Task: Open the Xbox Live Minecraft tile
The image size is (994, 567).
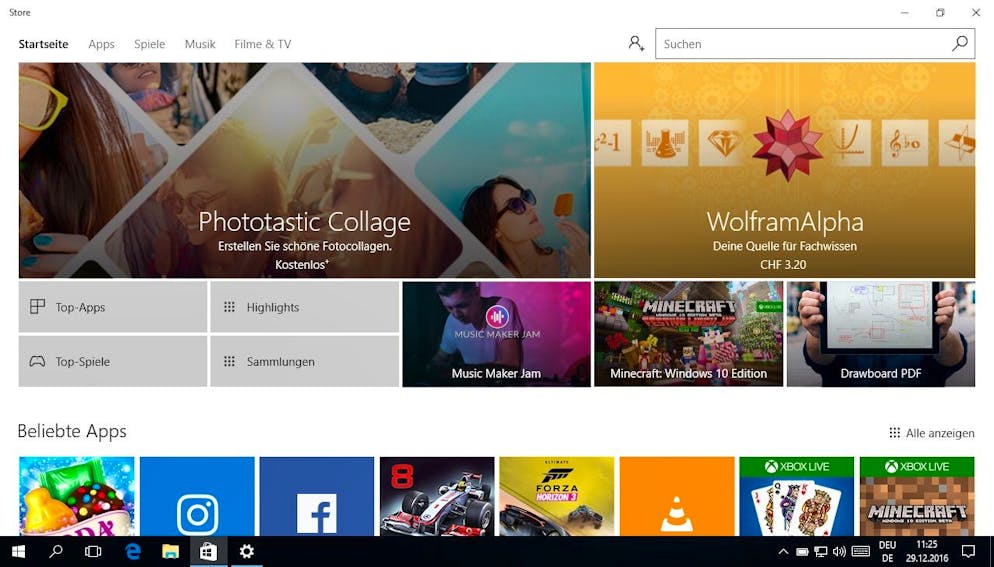Action: (917, 496)
